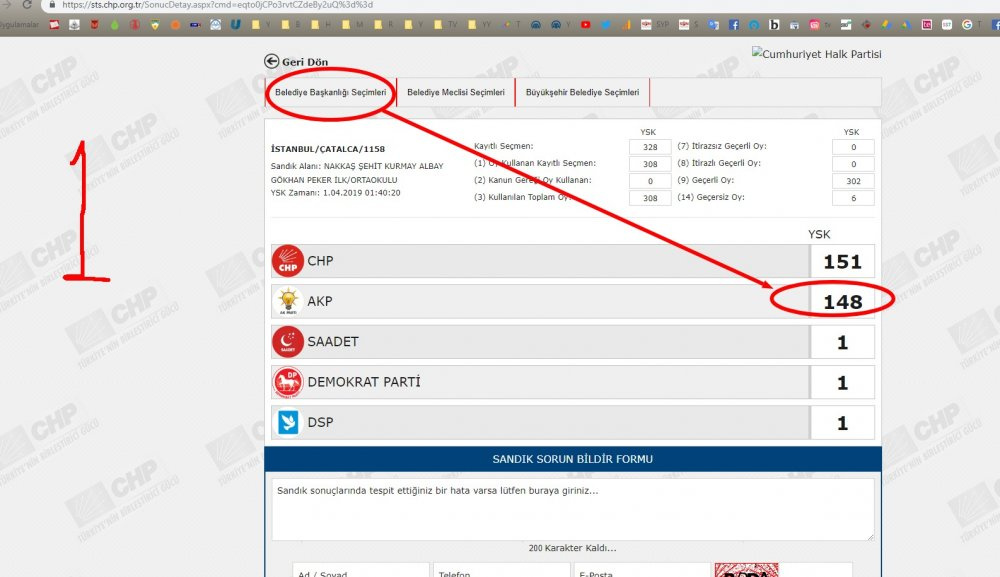This screenshot has width=1000, height=577.
Task: Open the Uygulamalar apps shortcut
Action: coord(19,25)
